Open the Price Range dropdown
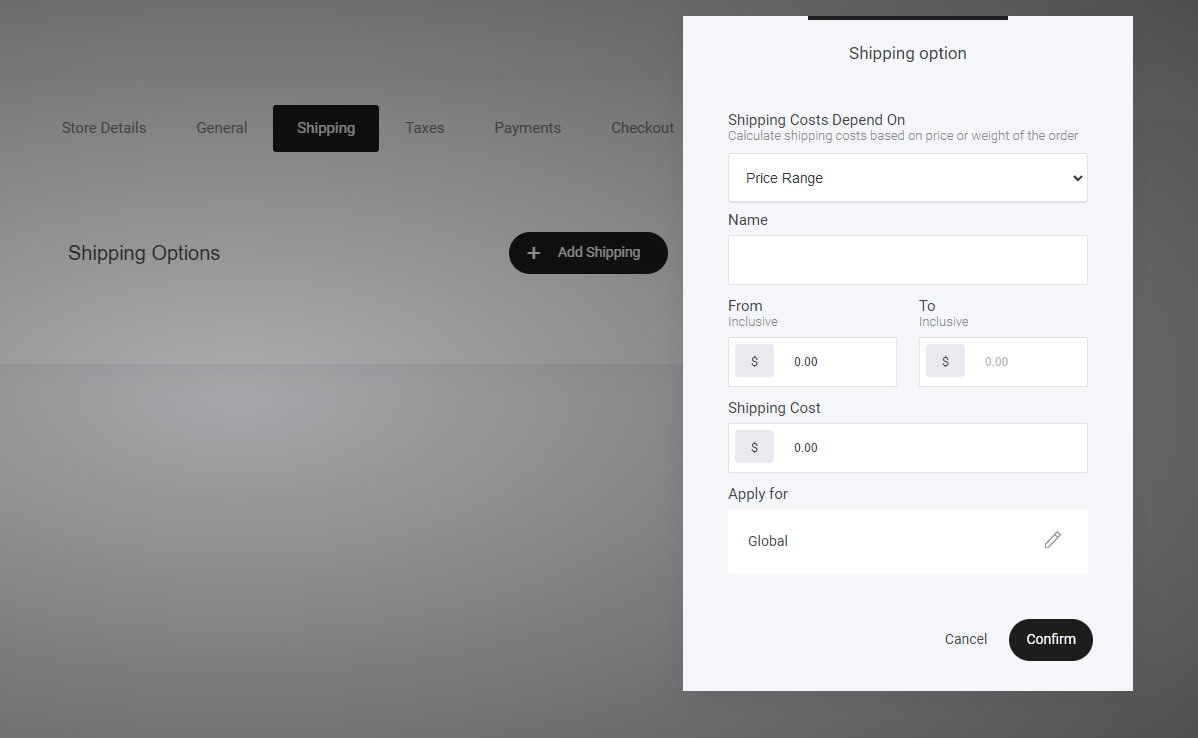1198x738 pixels. tap(907, 178)
